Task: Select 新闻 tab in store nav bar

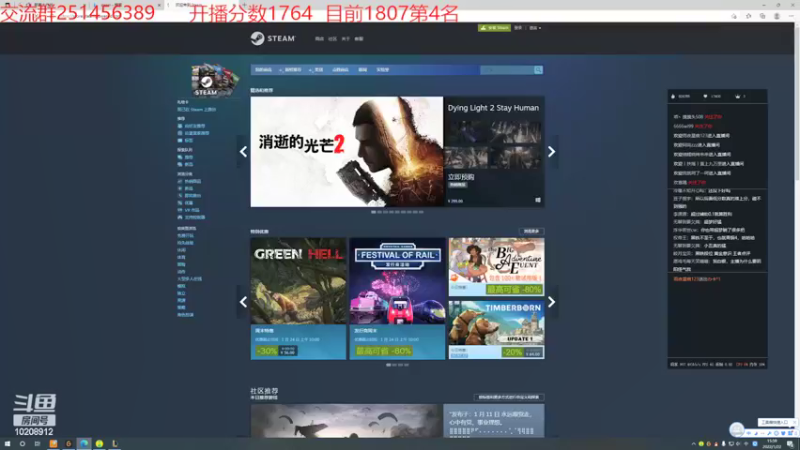Action: coord(363,70)
